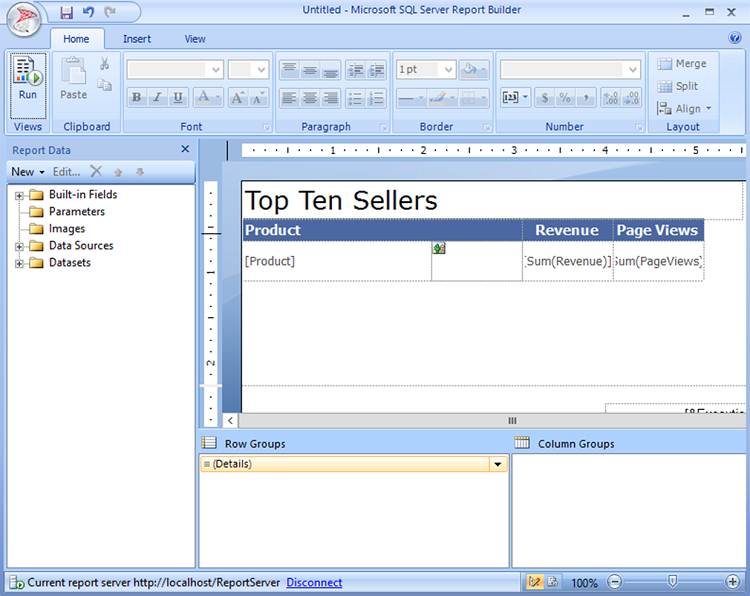Redo the last undone action
Image resolution: width=750 pixels, height=596 pixels.
tap(110, 12)
